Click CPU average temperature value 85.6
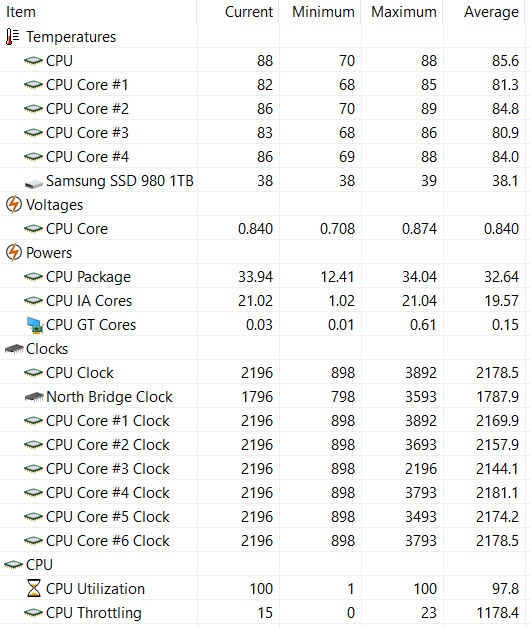 tap(505, 61)
